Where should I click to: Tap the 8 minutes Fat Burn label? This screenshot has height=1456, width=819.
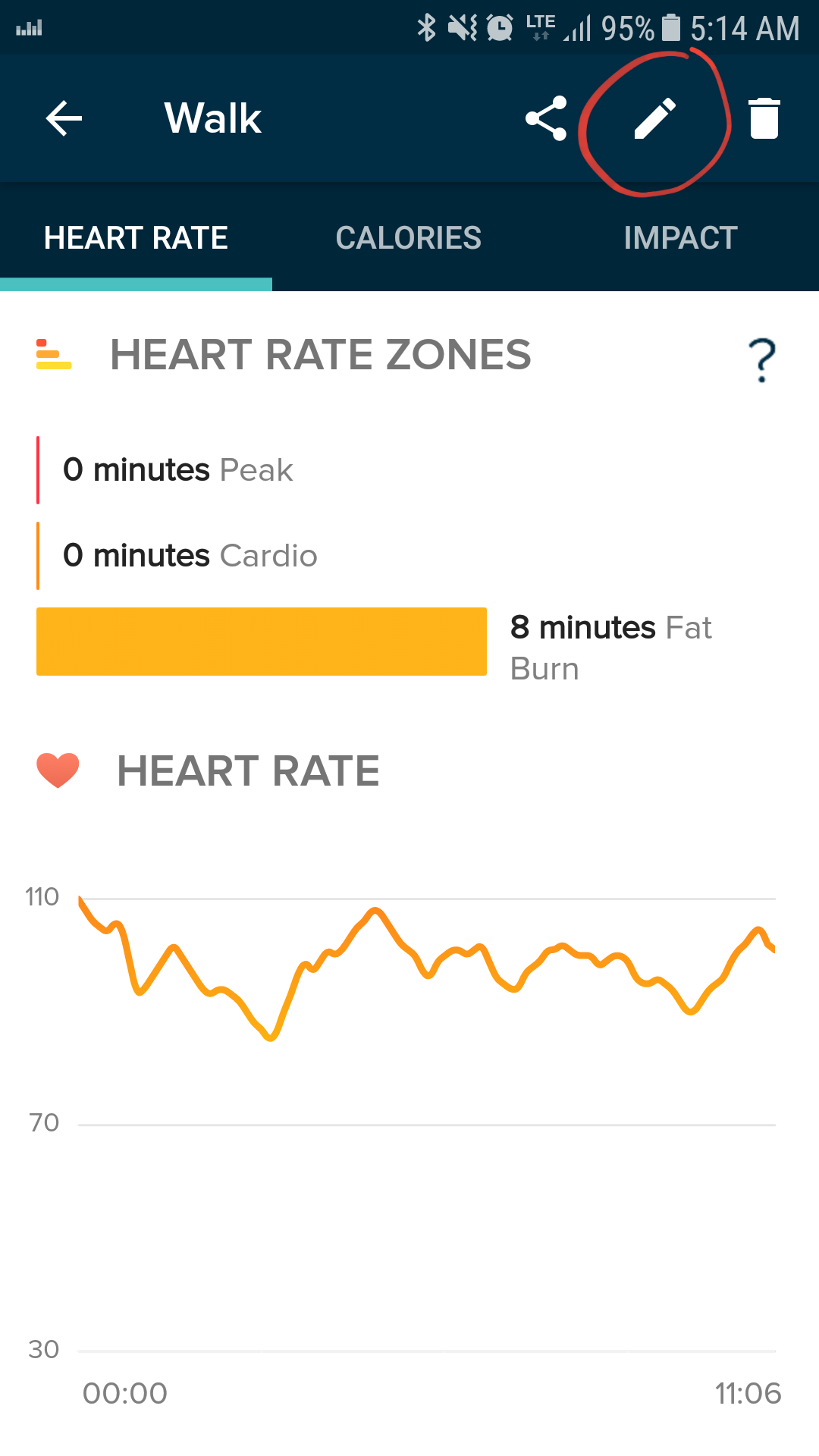point(610,648)
